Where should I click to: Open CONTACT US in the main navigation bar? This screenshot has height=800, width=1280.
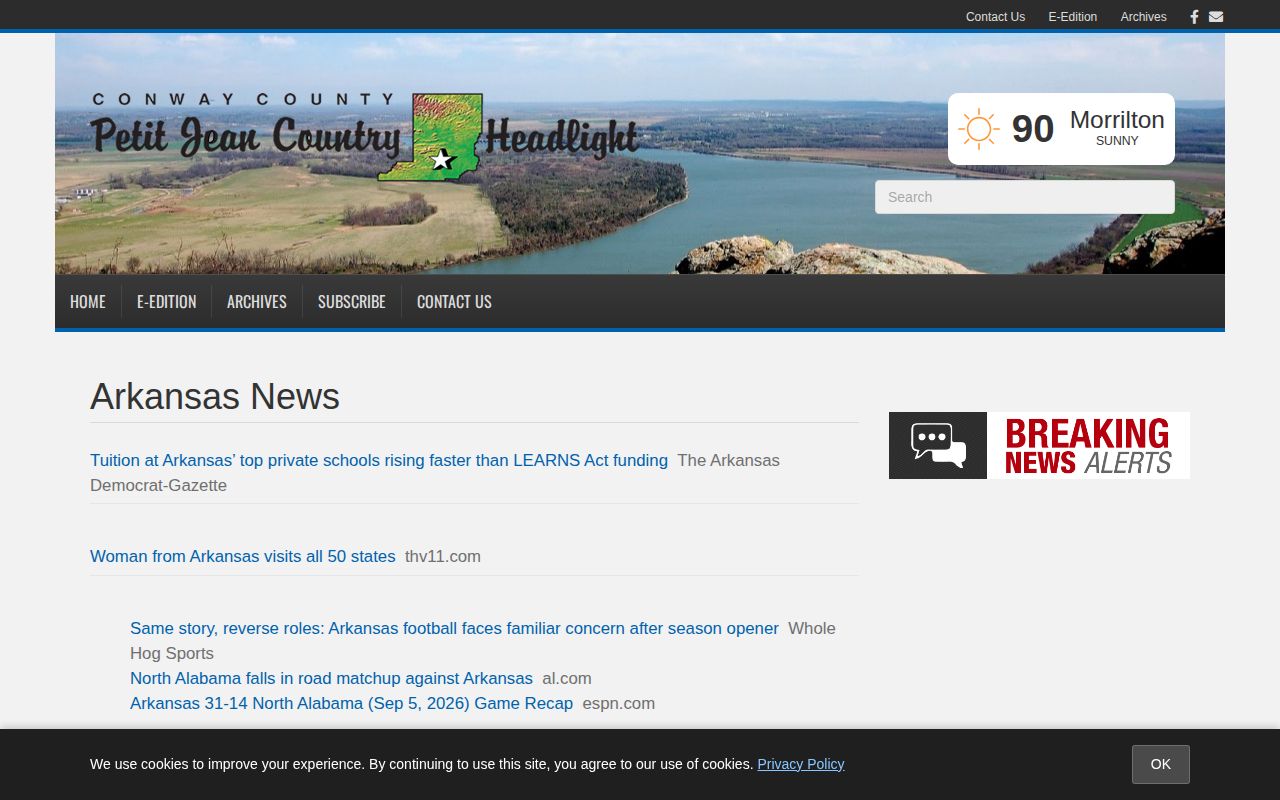(x=454, y=301)
